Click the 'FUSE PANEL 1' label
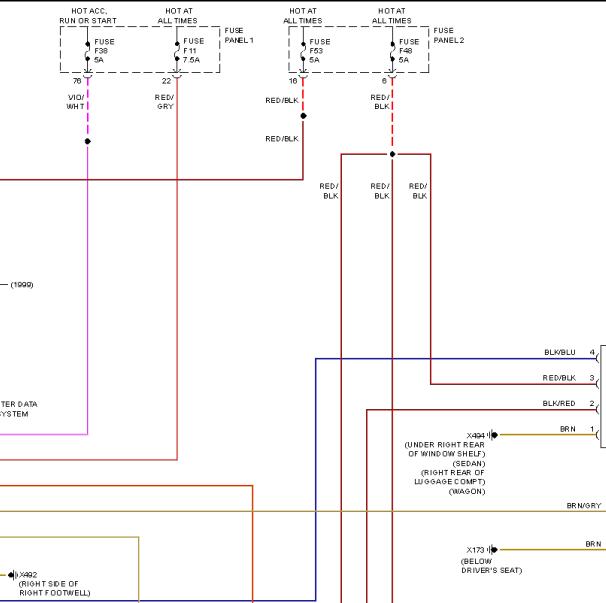 tap(239, 35)
